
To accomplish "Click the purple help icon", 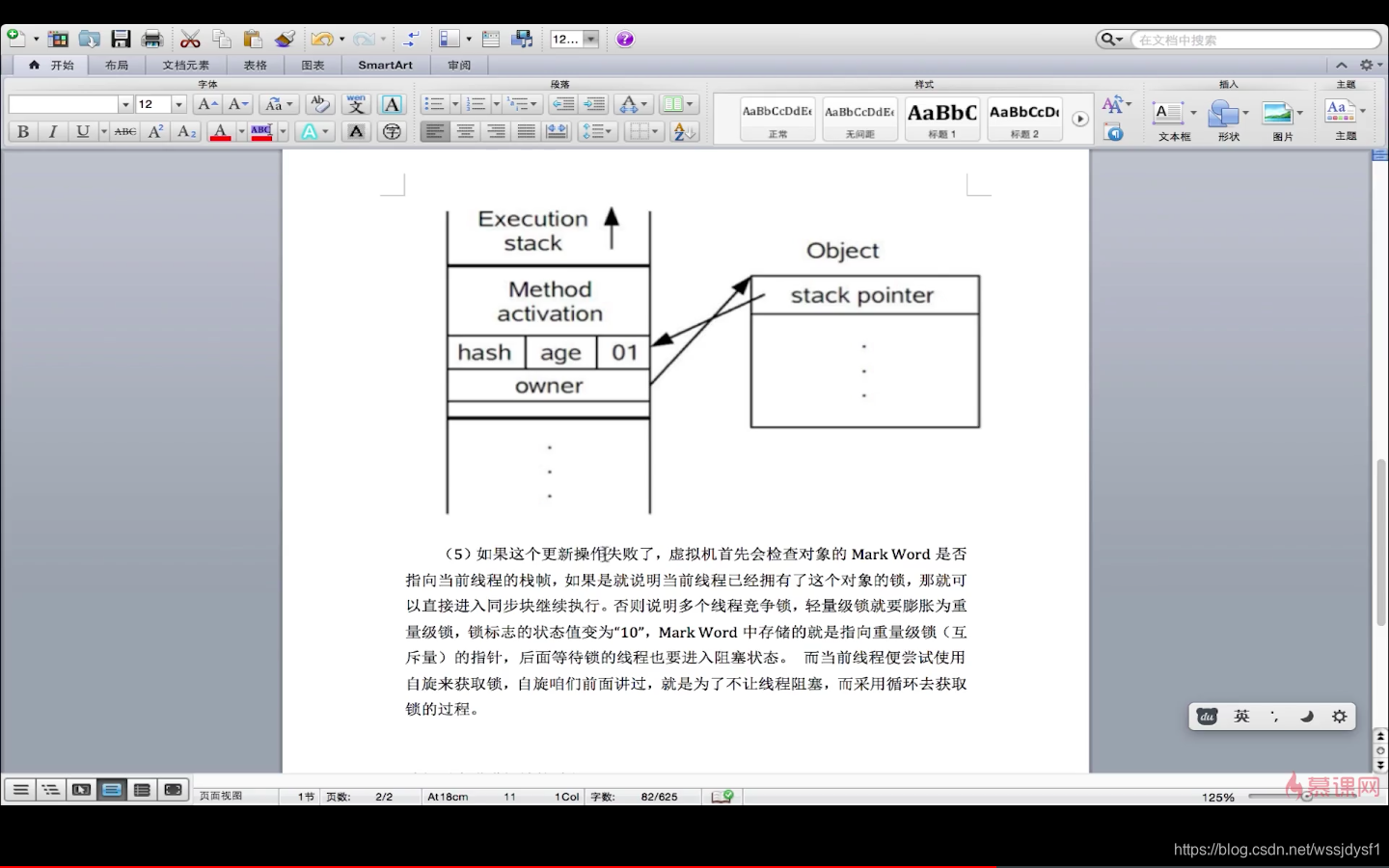I will coord(625,39).
